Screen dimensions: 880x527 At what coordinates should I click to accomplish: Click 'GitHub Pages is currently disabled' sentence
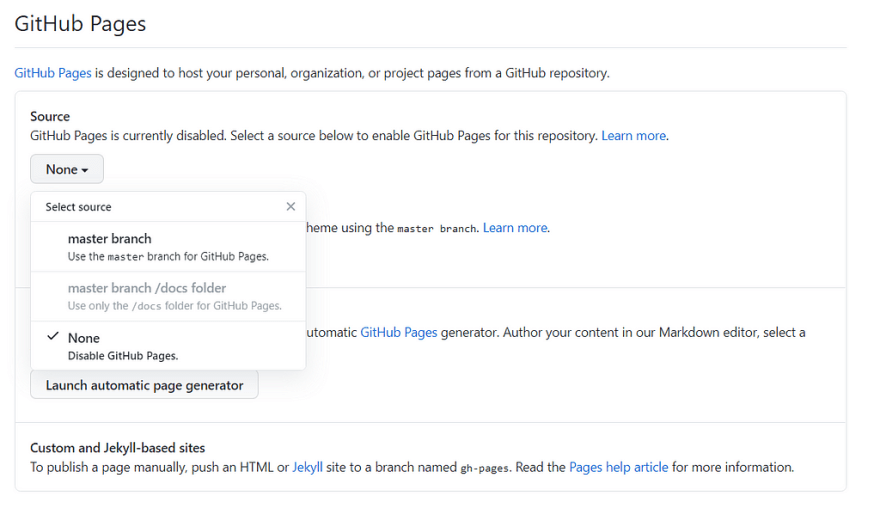[129, 136]
